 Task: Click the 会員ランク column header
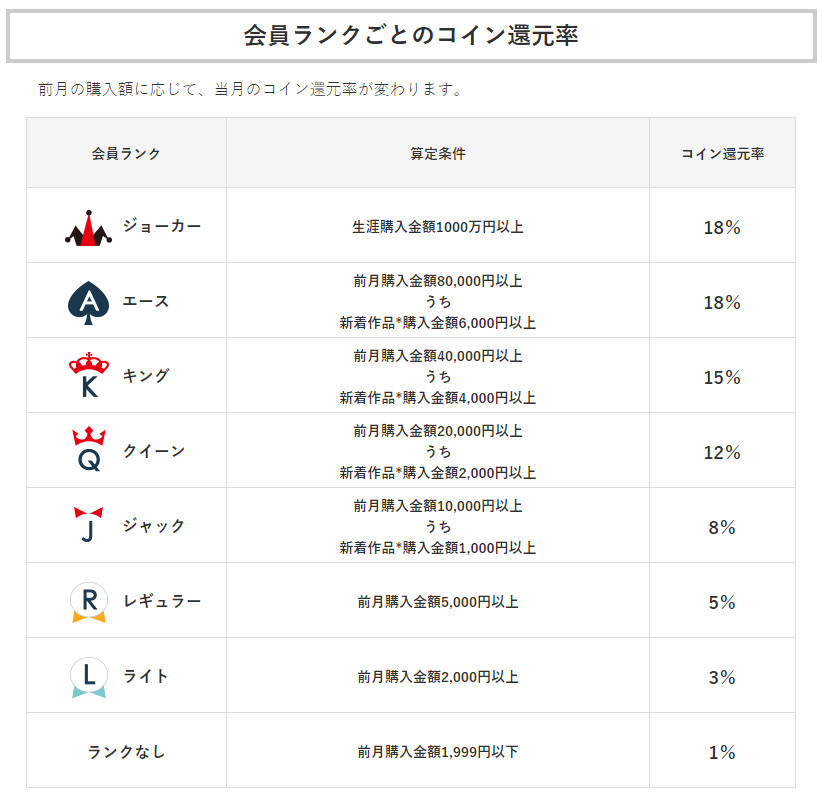pyautogui.click(x=126, y=153)
